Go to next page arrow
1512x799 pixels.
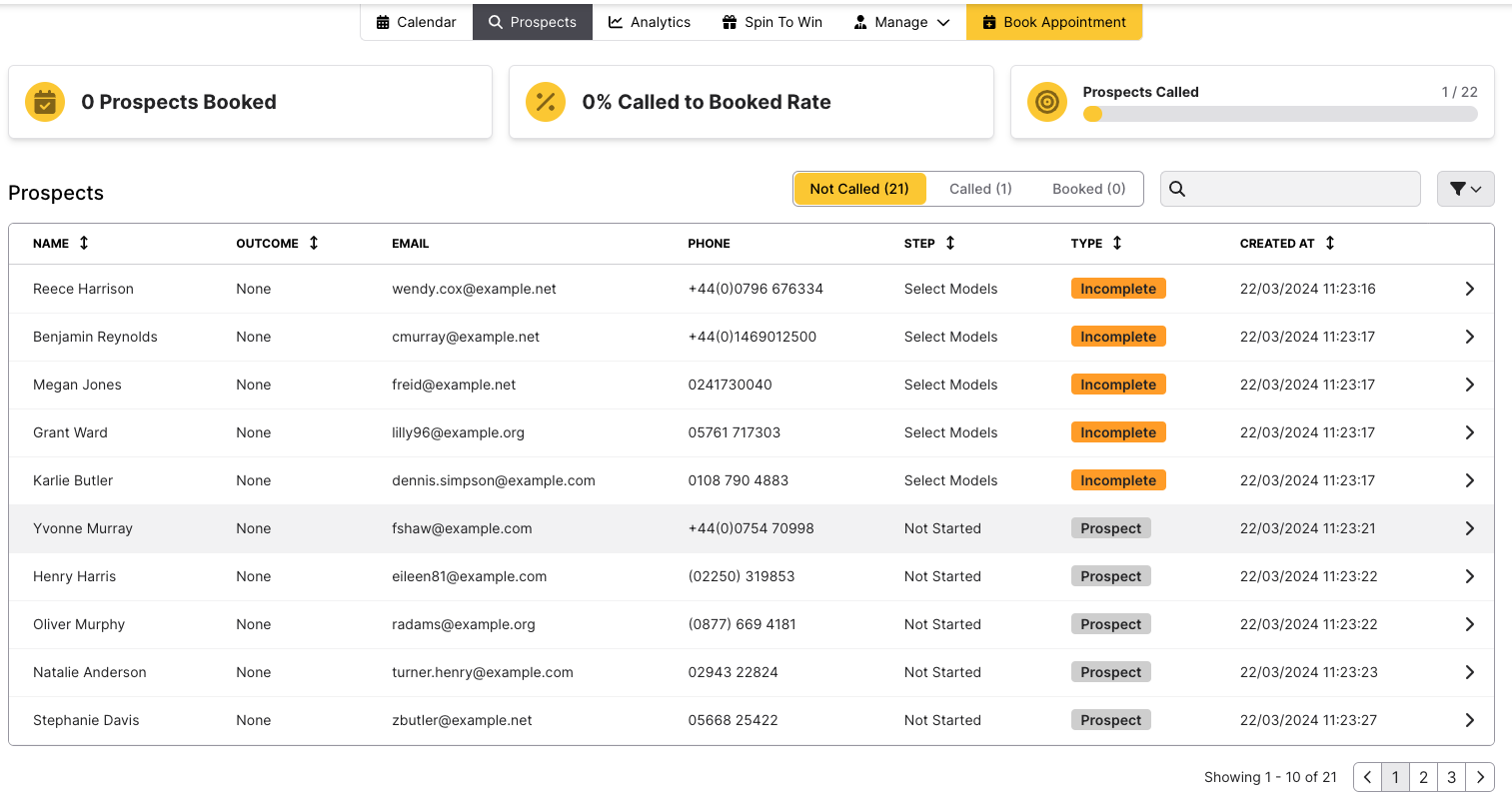[1481, 777]
